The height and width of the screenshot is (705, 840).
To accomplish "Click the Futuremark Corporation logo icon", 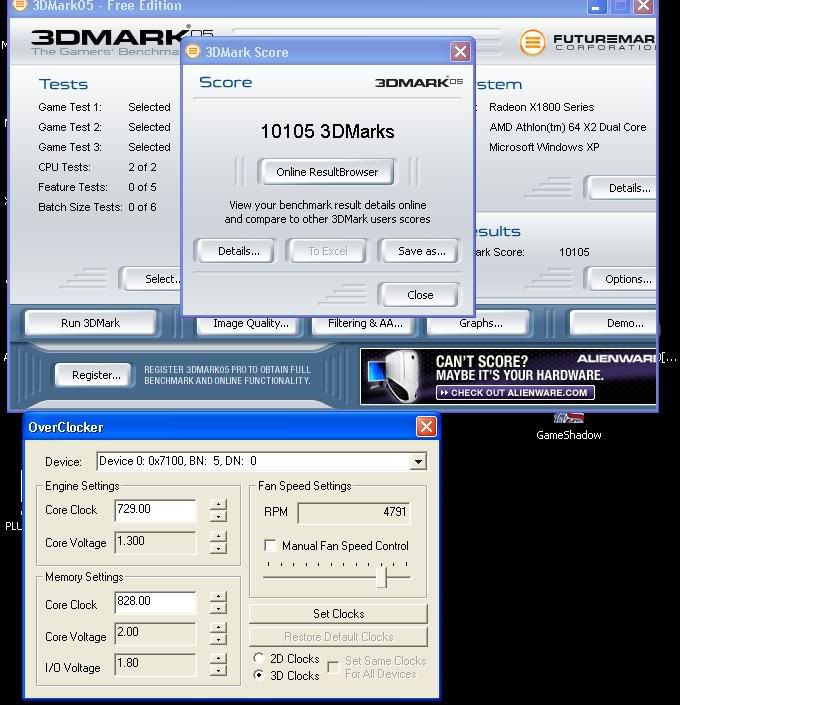I will point(532,42).
